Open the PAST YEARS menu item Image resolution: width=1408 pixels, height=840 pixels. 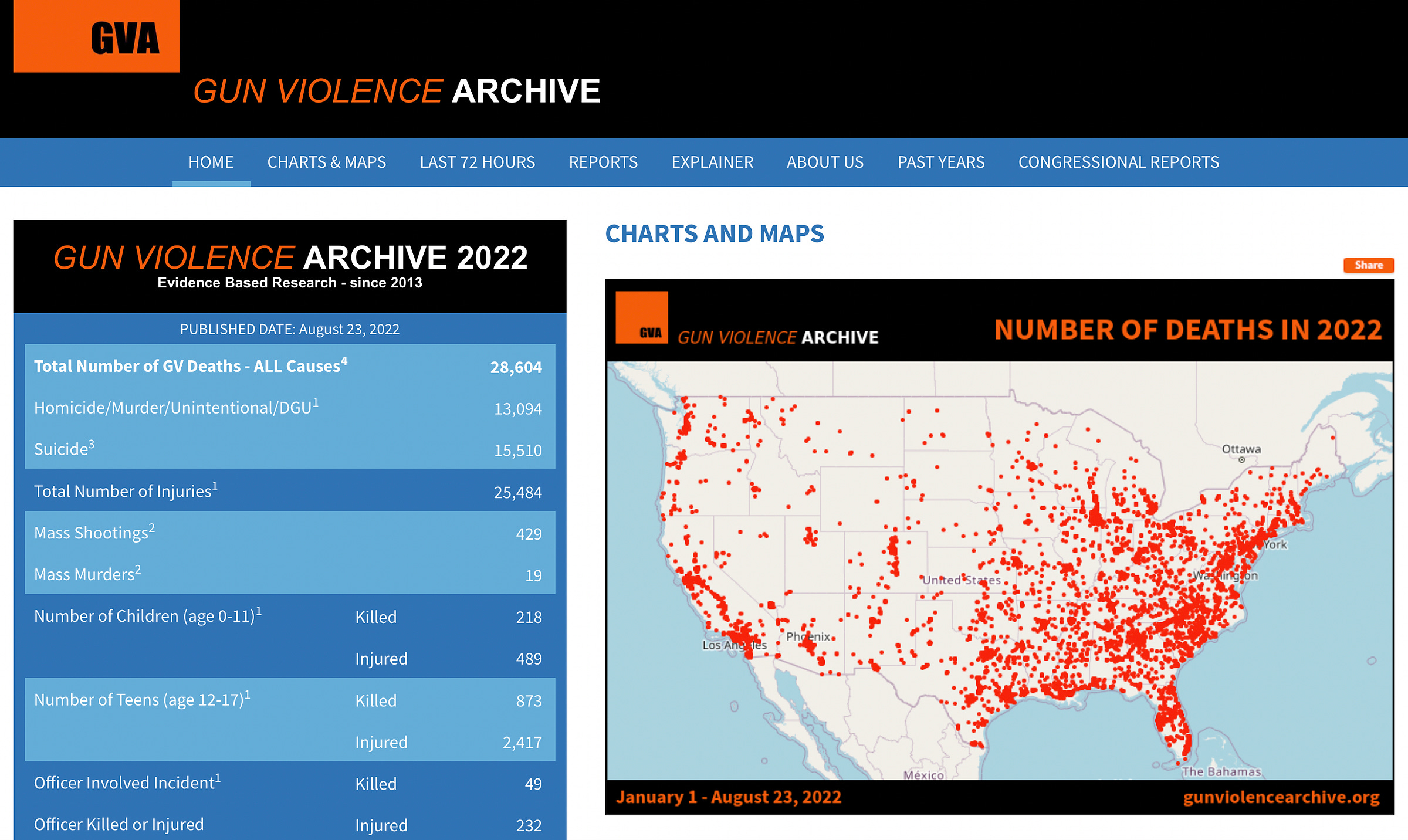coord(941,162)
